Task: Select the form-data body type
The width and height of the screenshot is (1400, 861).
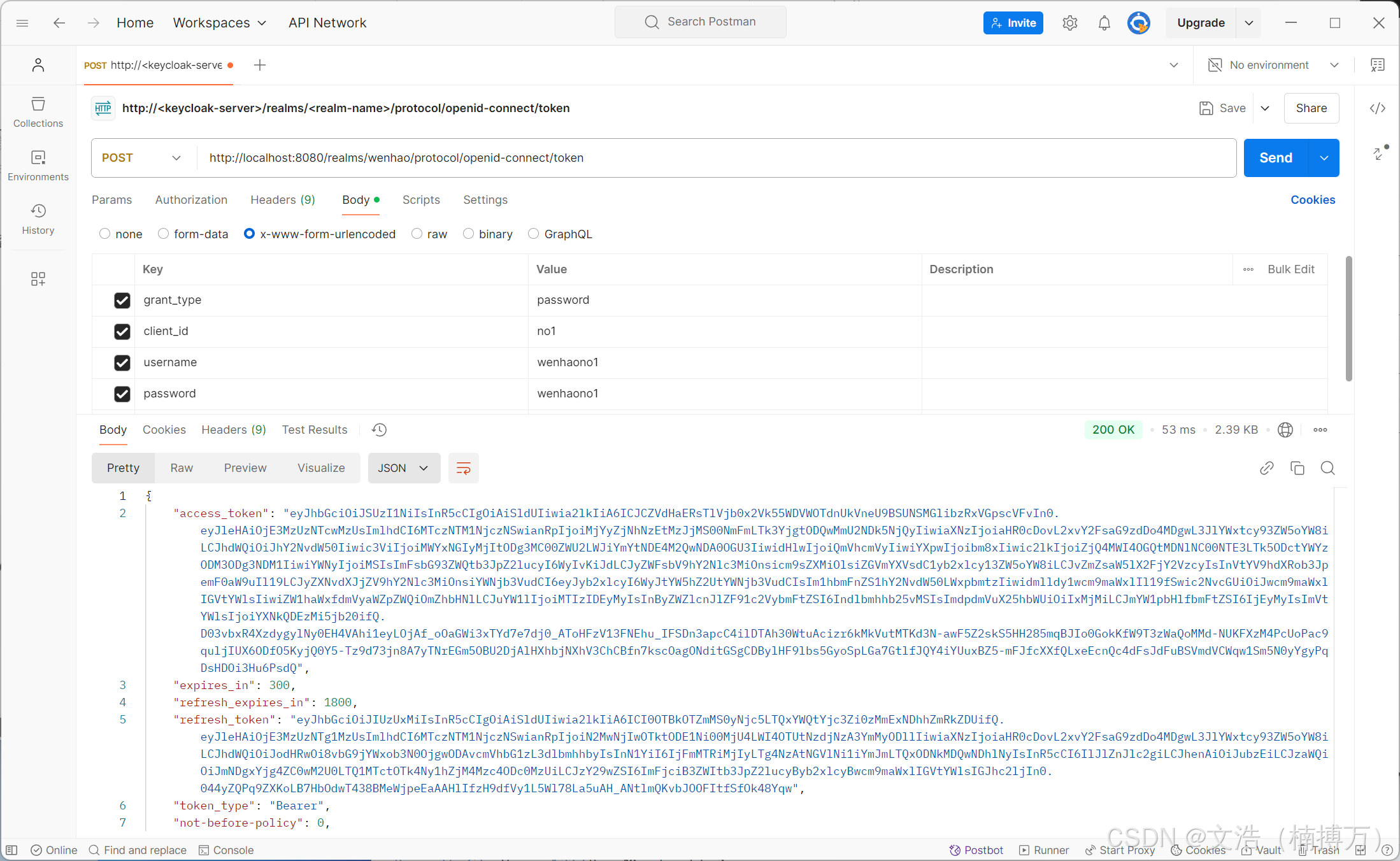Action: [x=162, y=234]
